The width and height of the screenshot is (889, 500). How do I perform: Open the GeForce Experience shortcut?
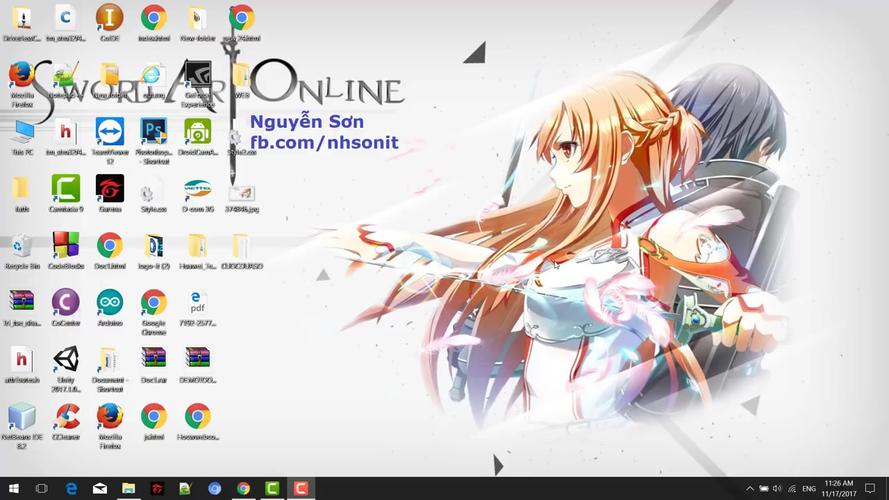coord(197,75)
